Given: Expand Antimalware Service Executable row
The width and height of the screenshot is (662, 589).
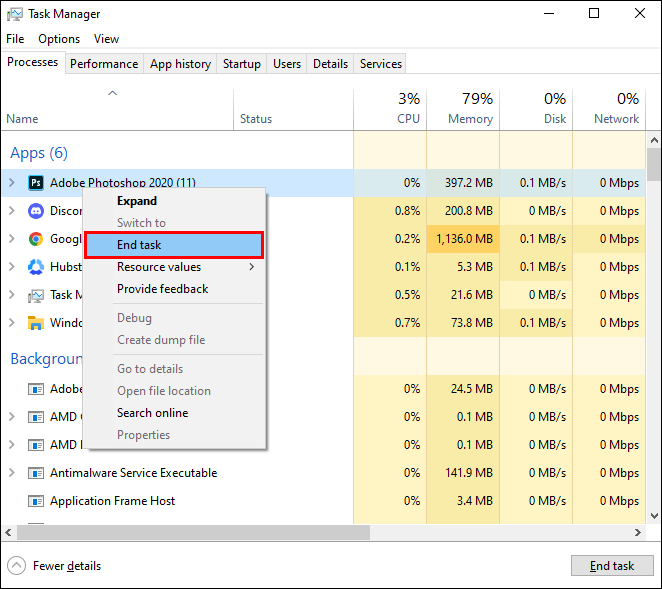Looking at the screenshot, I should pos(12,473).
